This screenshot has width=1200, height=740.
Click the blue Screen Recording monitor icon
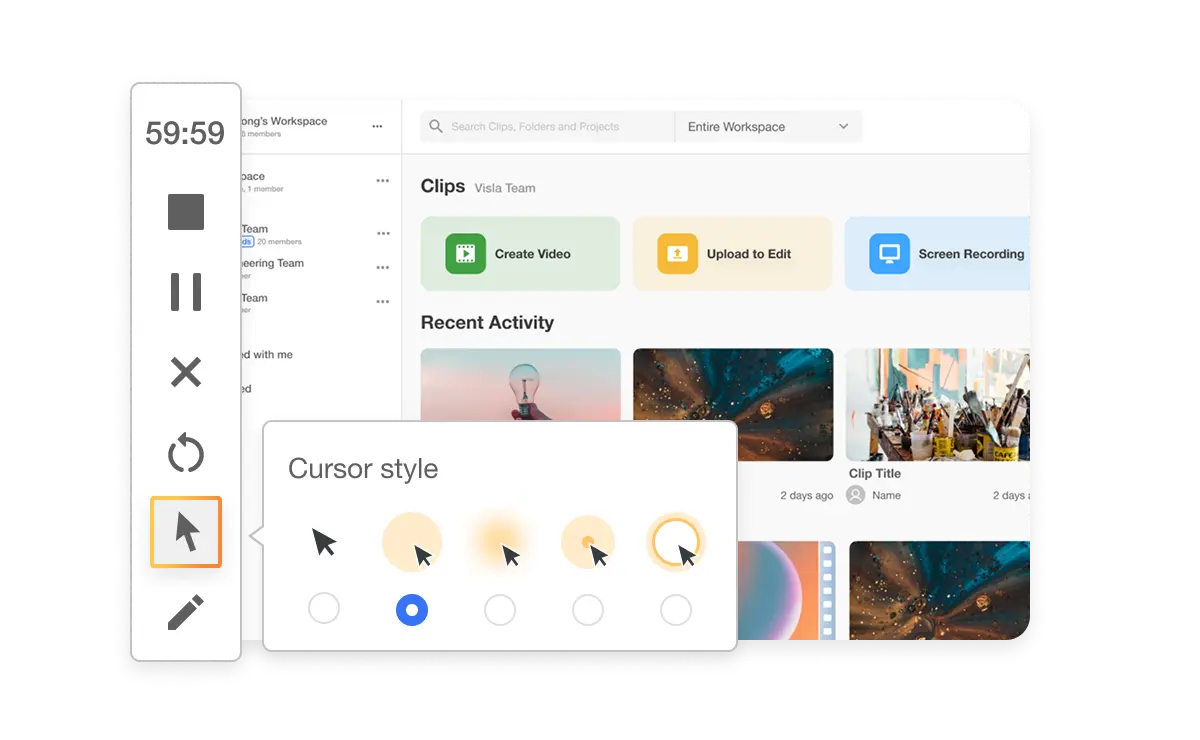pyautogui.click(x=888, y=253)
